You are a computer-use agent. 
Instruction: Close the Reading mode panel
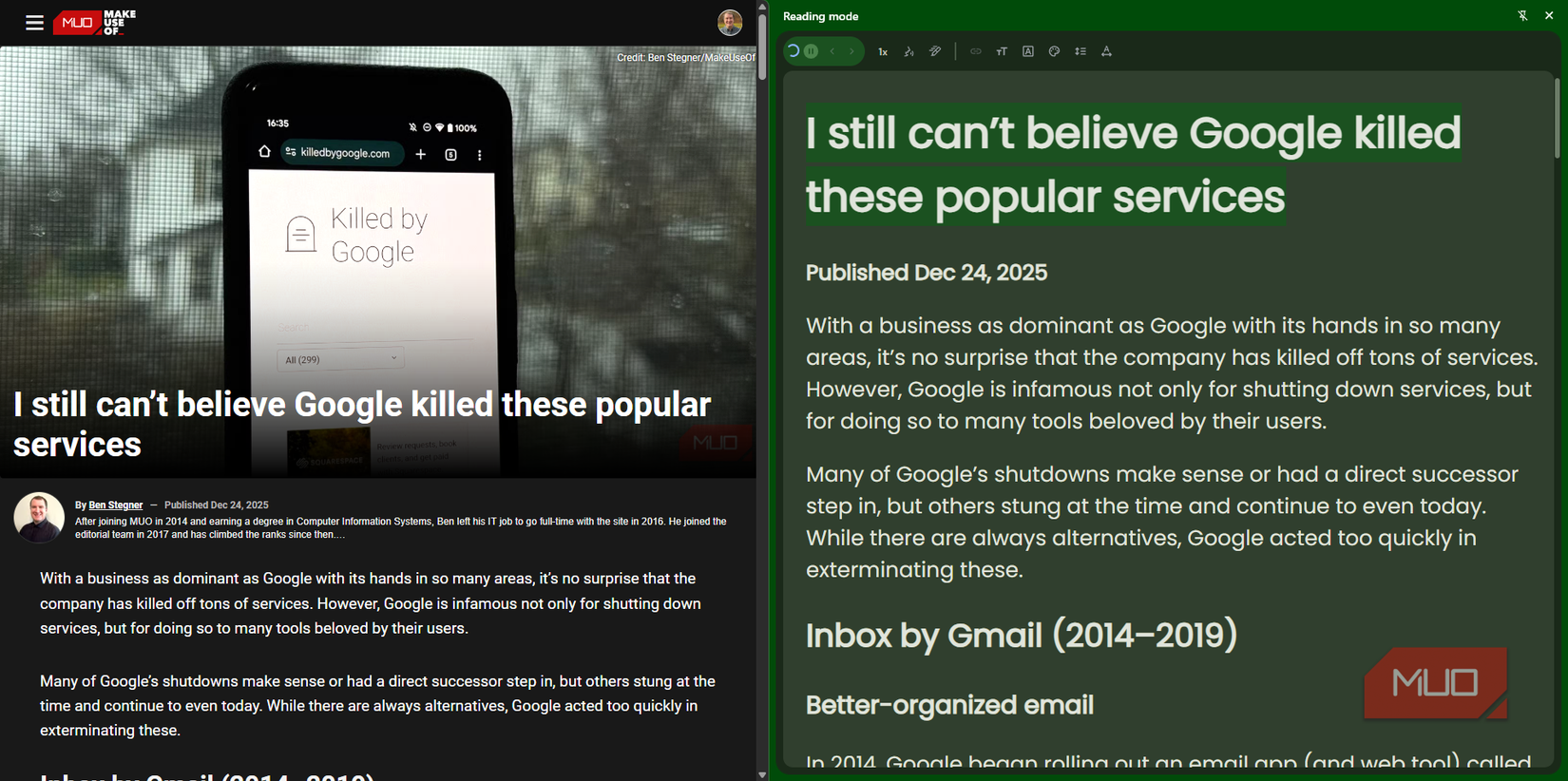click(1549, 16)
